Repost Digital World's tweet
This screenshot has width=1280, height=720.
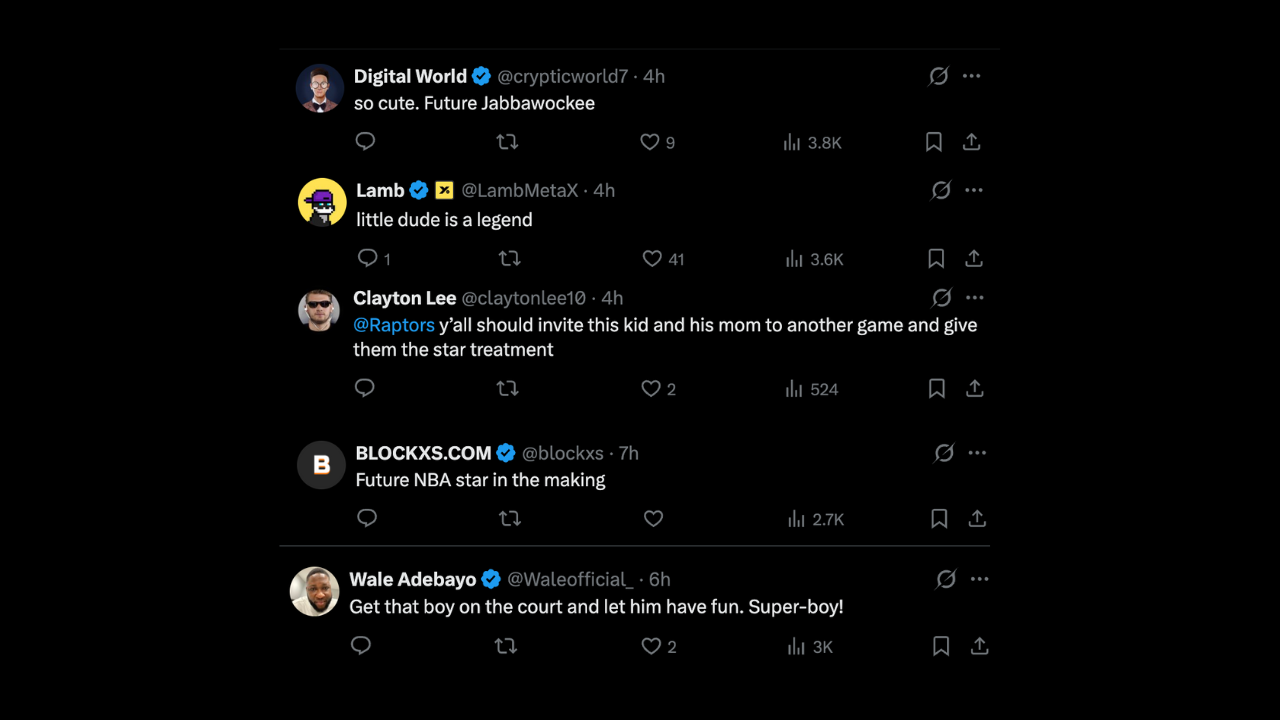507,142
